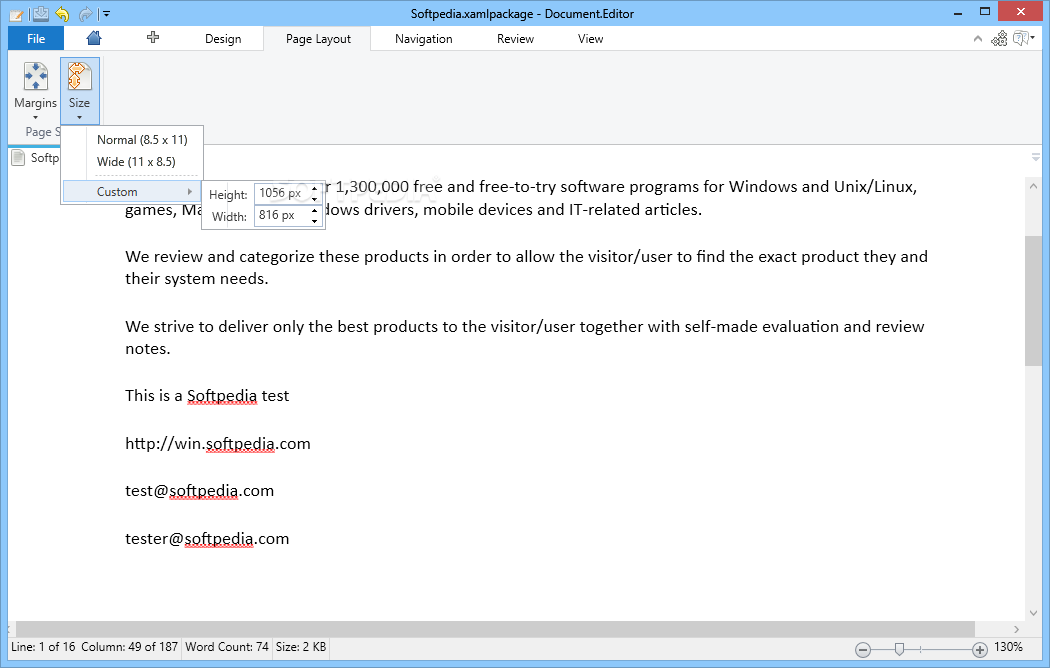Open the settings gears icon
The width and height of the screenshot is (1050, 668).
click(999, 39)
